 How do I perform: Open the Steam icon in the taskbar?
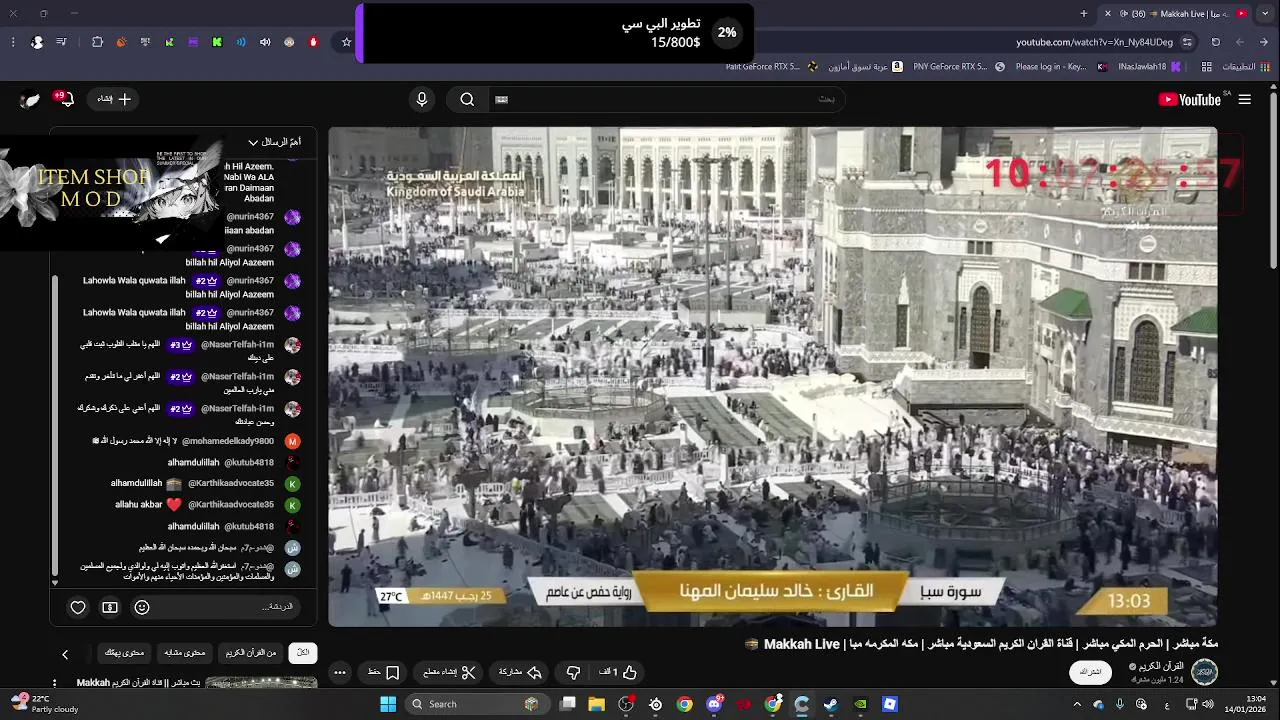point(830,704)
